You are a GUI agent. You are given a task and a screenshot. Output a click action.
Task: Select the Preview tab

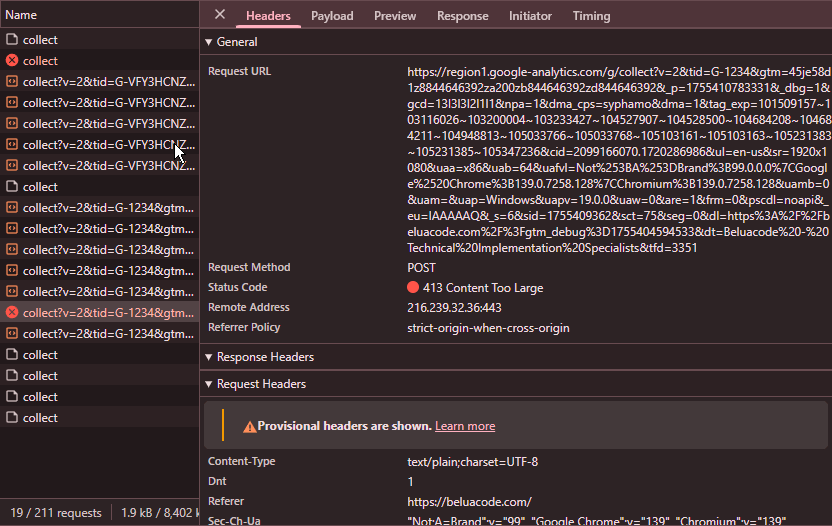point(395,16)
